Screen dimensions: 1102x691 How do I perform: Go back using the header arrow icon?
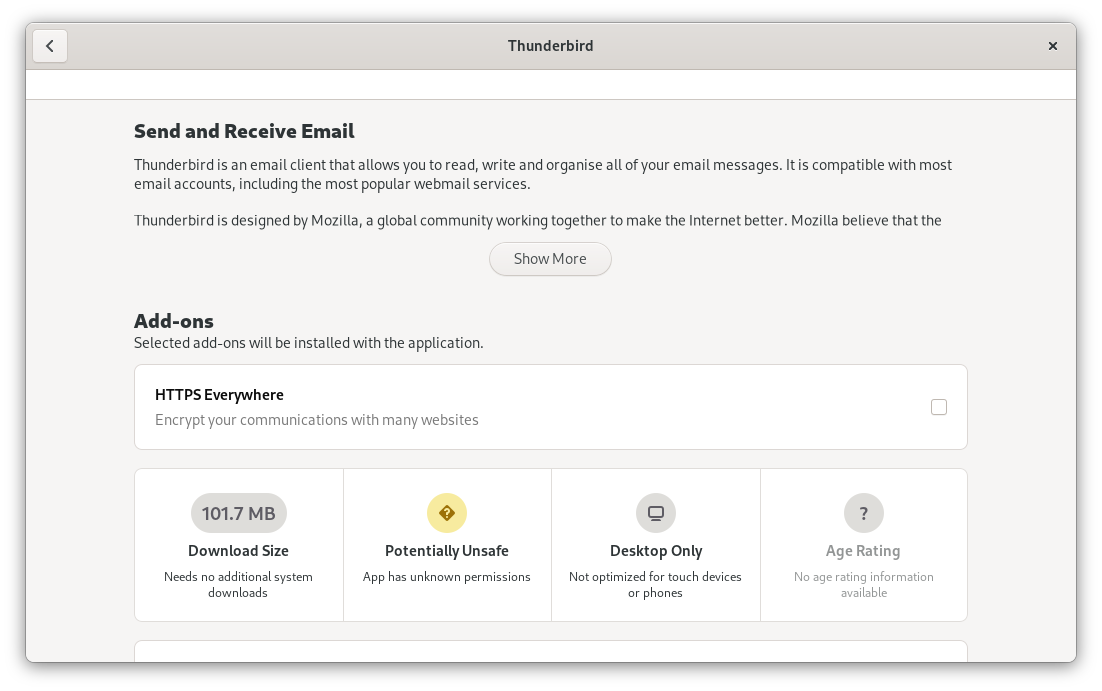[50, 46]
